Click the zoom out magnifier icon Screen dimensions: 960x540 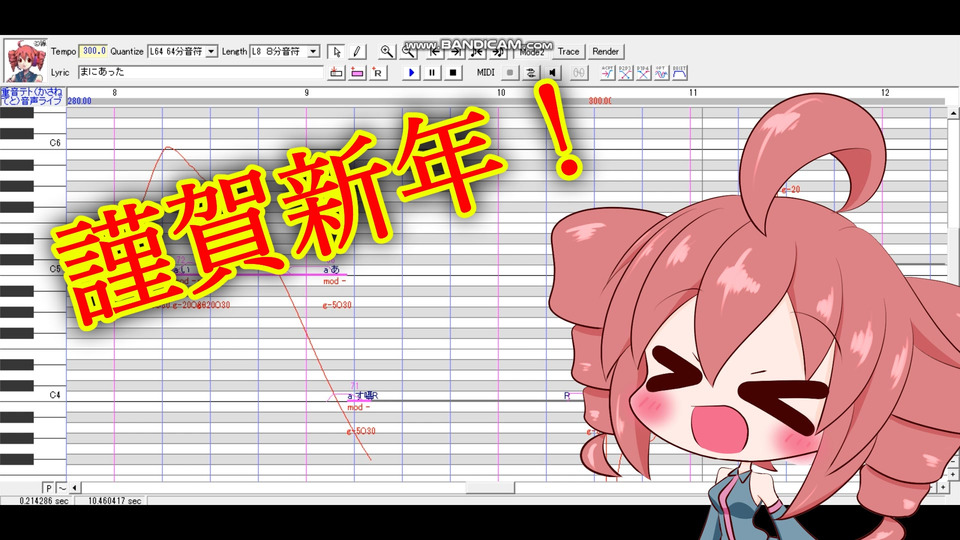408,52
